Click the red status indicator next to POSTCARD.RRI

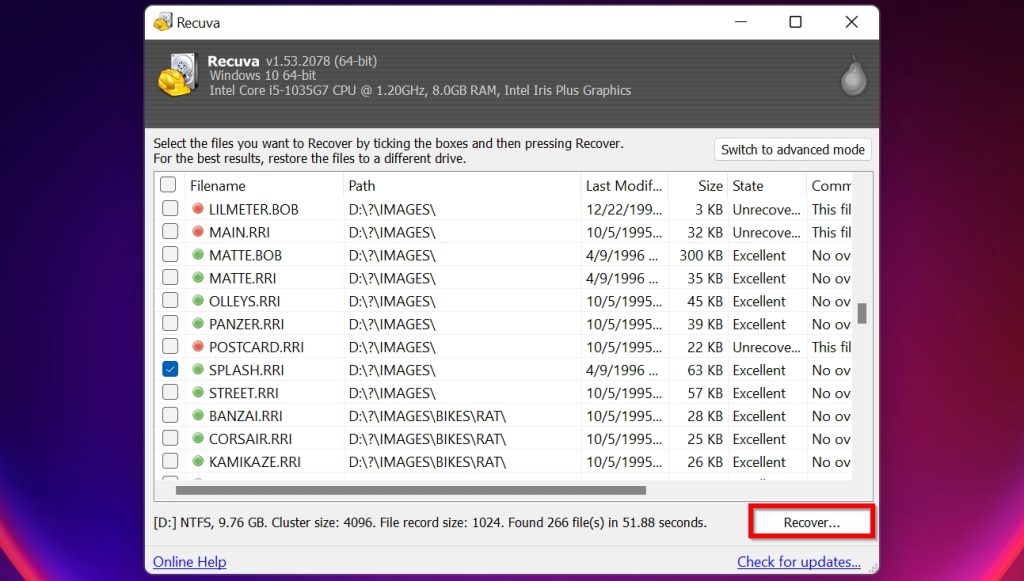pos(198,347)
